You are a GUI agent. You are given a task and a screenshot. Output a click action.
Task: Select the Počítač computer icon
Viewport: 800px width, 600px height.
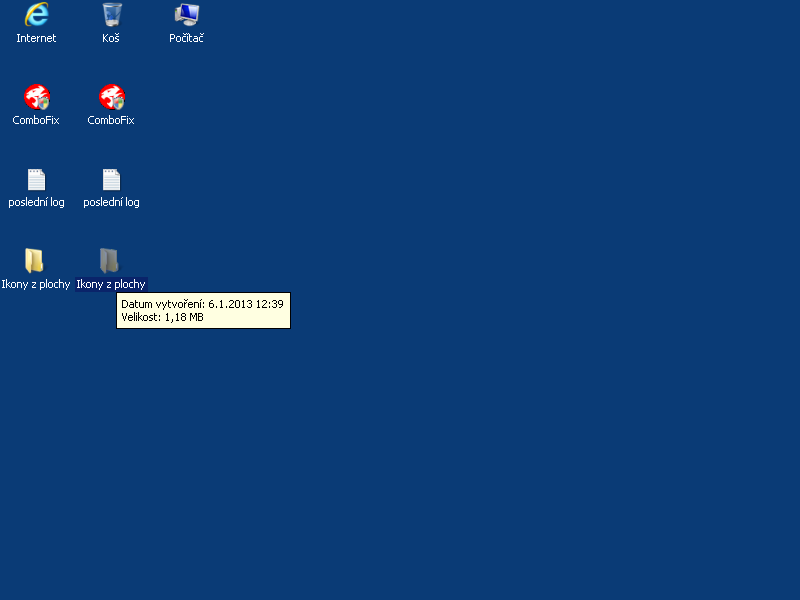pyautogui.click(x=186, y=15)
